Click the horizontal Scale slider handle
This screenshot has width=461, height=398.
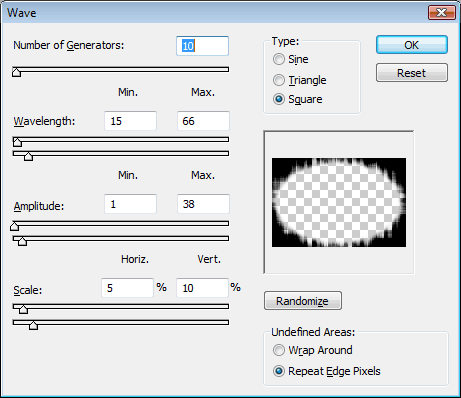click(23, 309)
